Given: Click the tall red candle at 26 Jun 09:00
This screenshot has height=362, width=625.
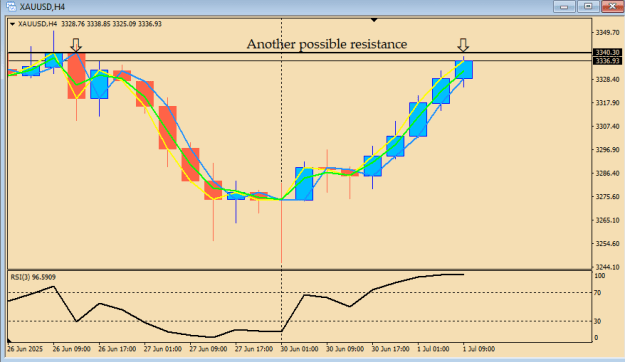Looking at the screenshot, I should tap(76, 76).
